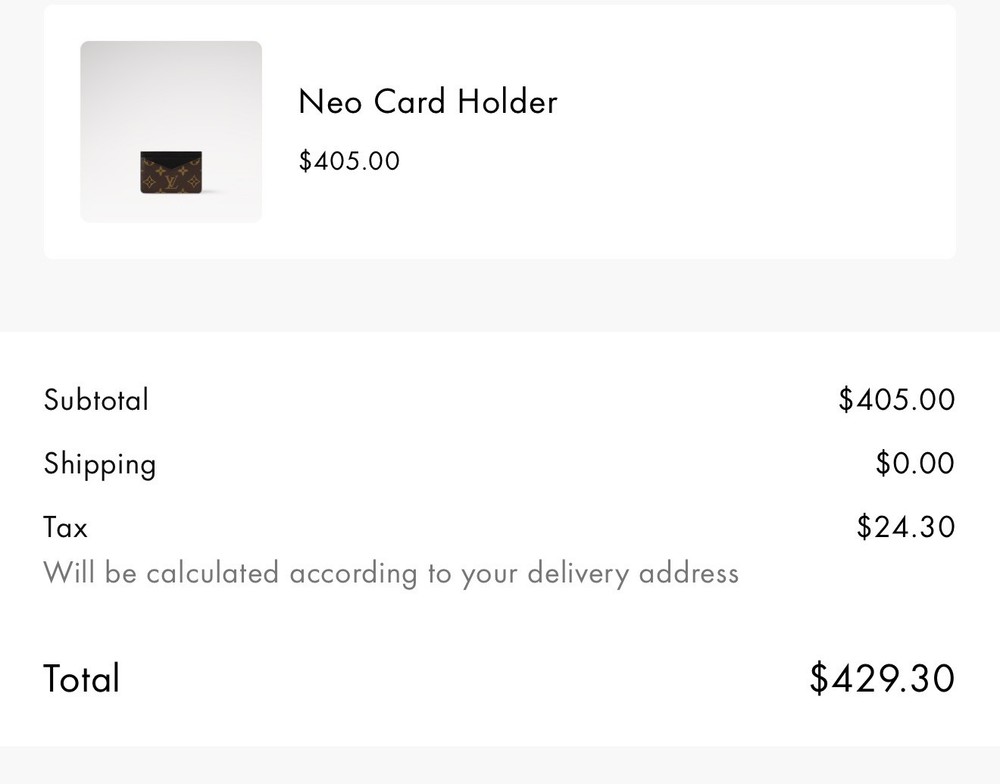1000x784 pixels.
Task: Click the Total label
Action: [82, 679]
